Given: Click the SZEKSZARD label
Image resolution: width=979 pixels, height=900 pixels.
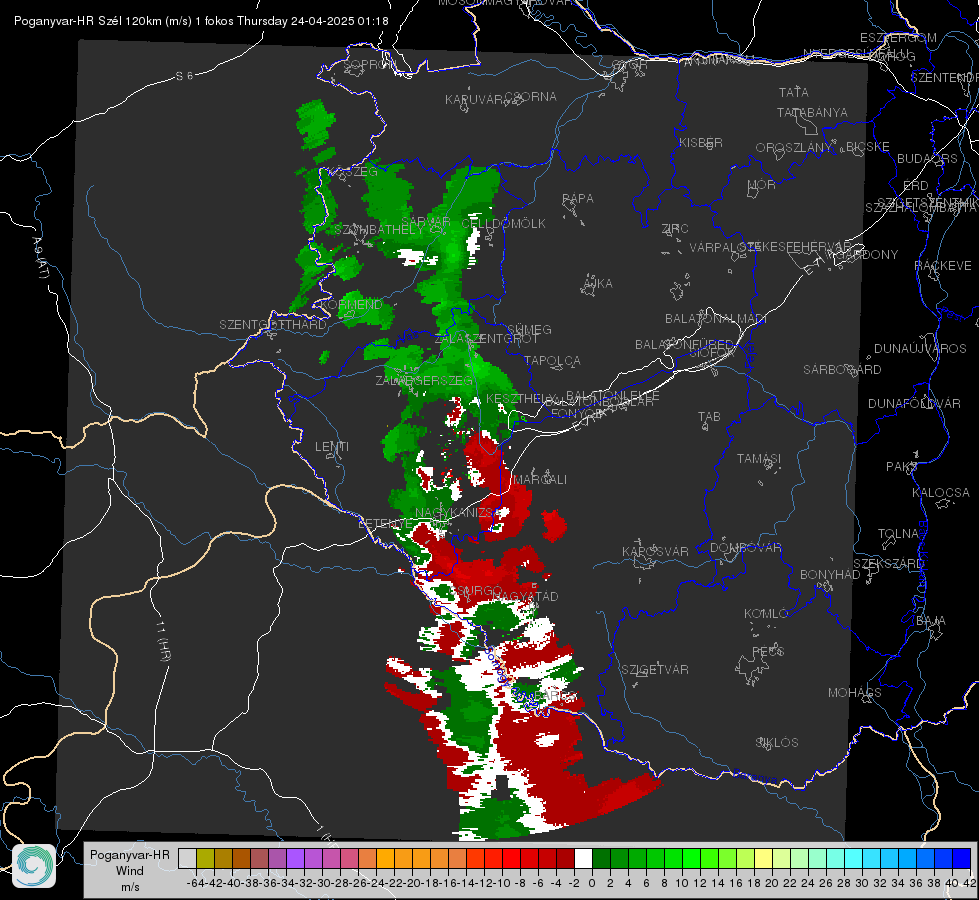Looking at the screenshot, I should pyautogui.click(x=888, y=564).
